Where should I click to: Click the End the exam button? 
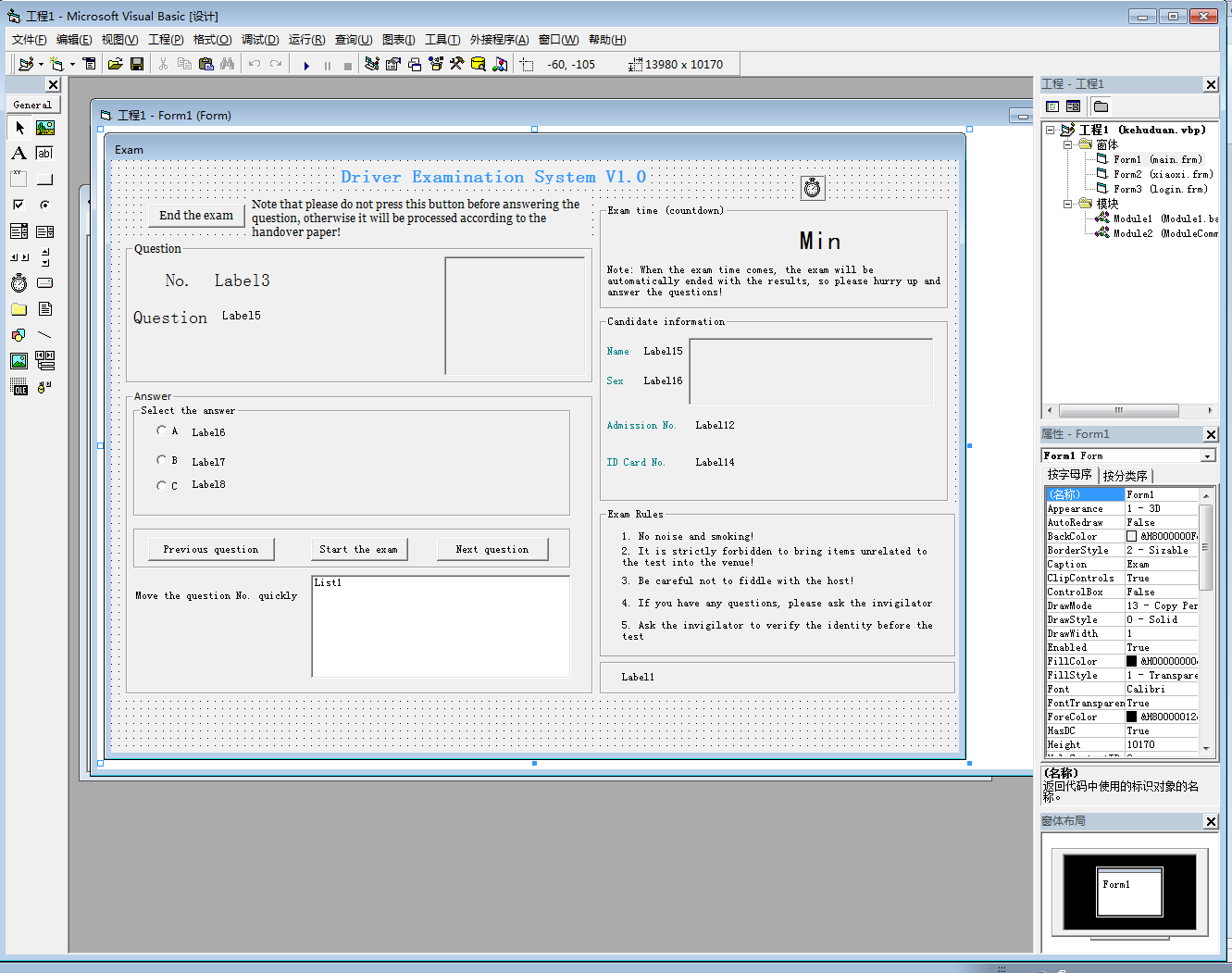[x=196, y=216]
